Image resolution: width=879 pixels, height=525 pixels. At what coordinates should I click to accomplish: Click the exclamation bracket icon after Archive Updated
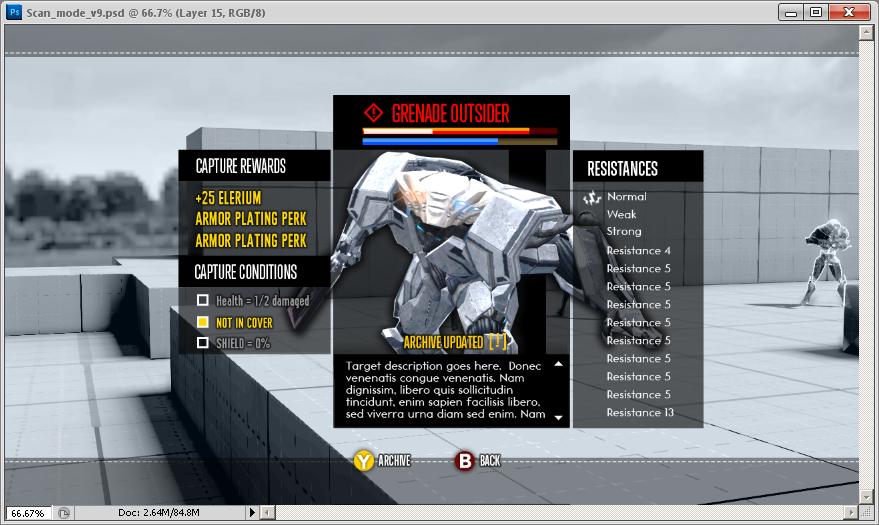coord(497,342)
